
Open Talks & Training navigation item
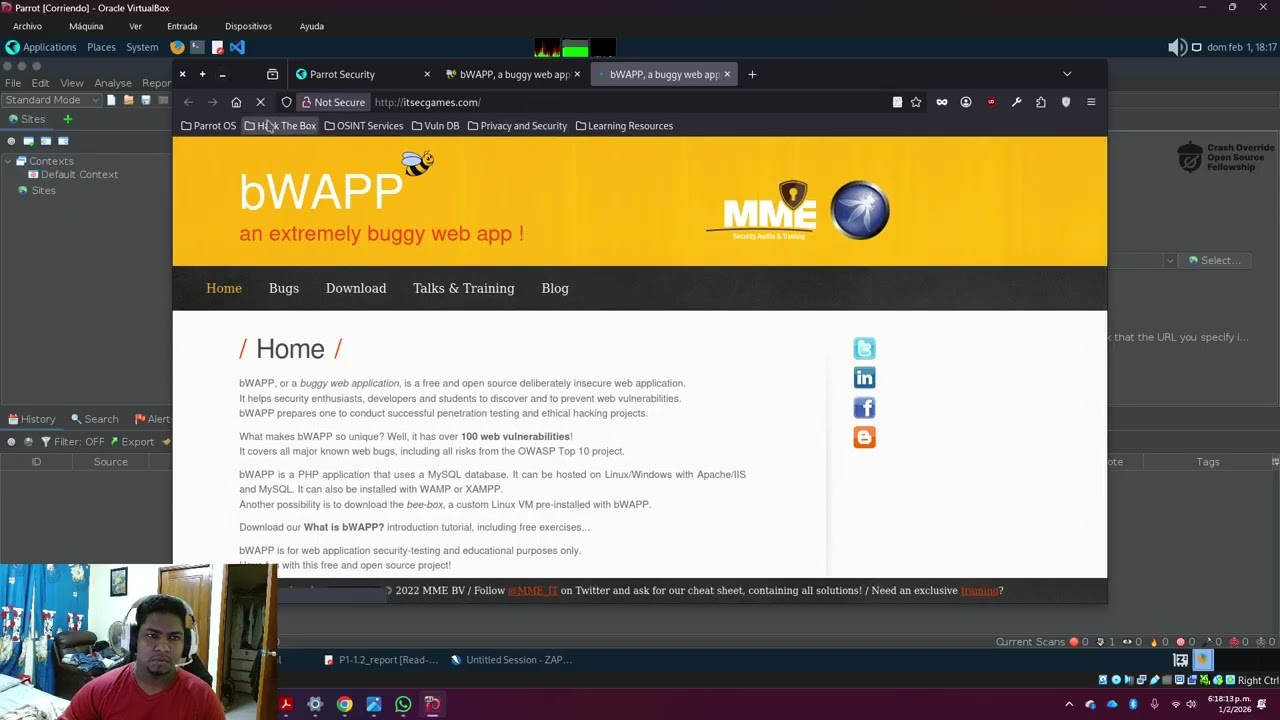coord(464,288)
